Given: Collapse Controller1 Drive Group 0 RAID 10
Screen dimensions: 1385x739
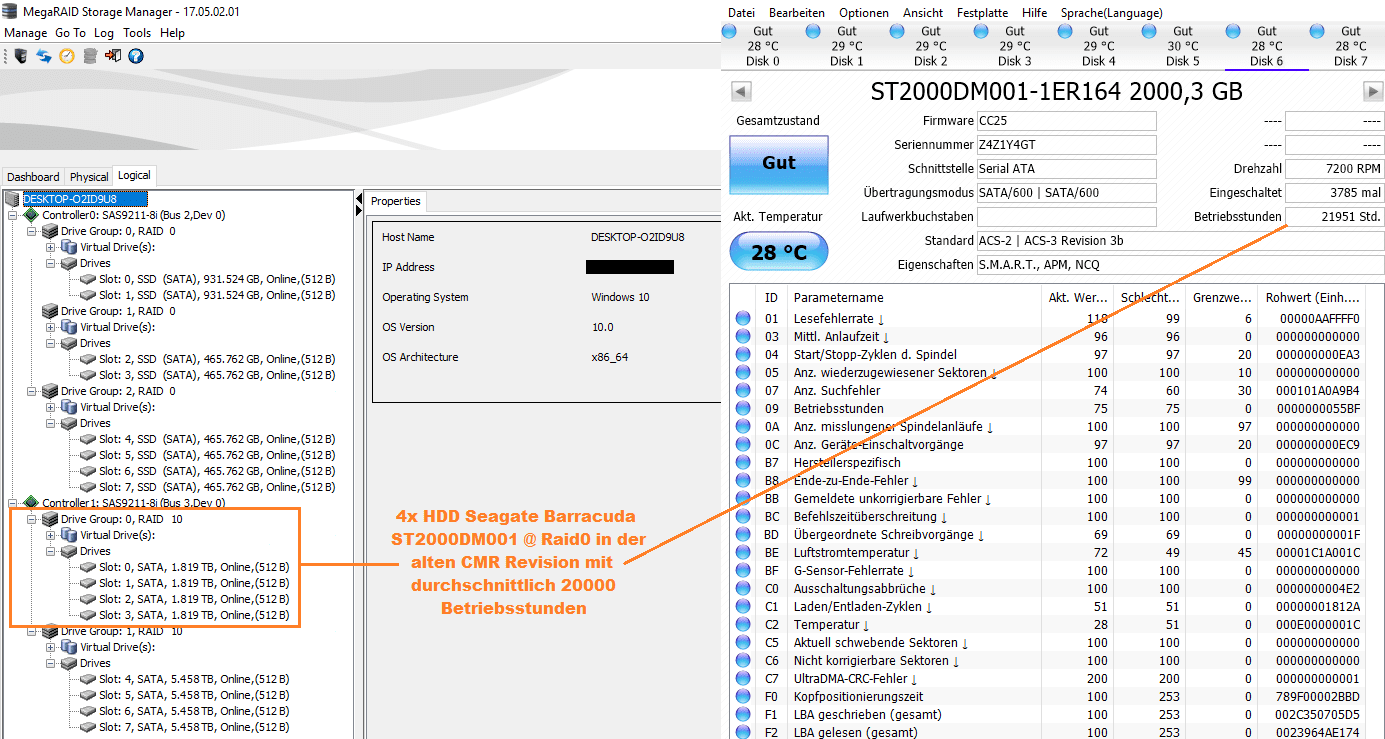Looking at the screenshot, I should point(33,519).
